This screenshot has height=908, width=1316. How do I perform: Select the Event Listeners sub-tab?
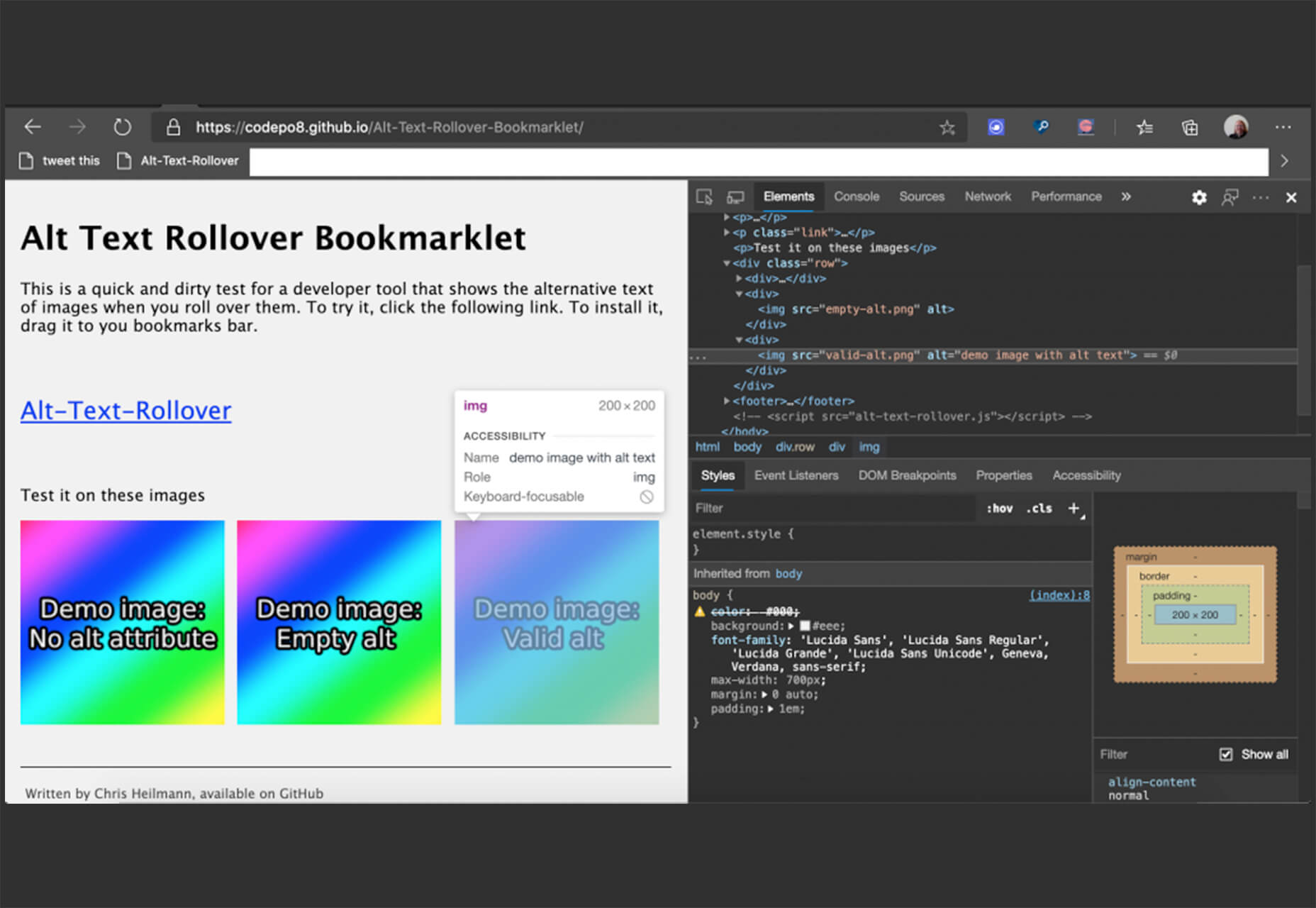pyautogui.click(x=796, y=475)
